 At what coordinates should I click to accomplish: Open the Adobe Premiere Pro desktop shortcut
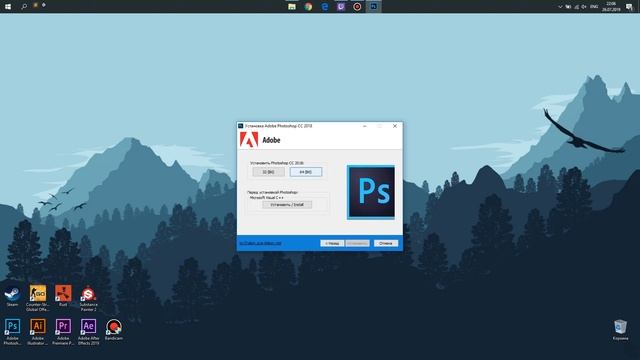pos(63,332)
